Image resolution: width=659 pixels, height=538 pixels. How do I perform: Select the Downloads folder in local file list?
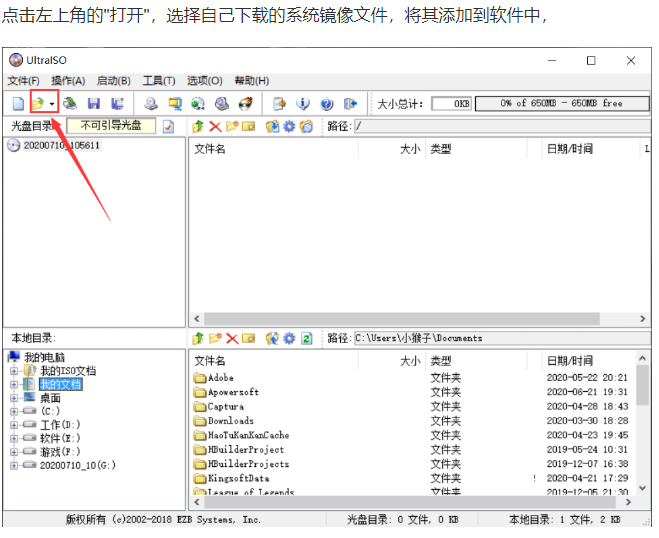coord(230,421)
